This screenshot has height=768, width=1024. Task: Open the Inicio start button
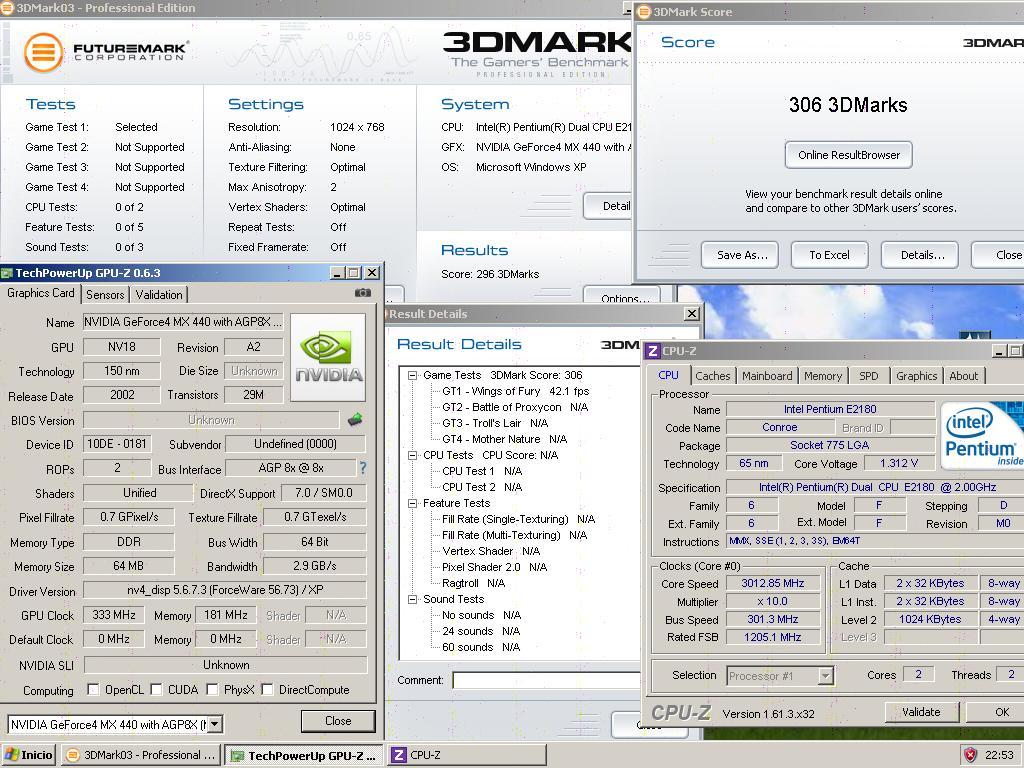28,755
